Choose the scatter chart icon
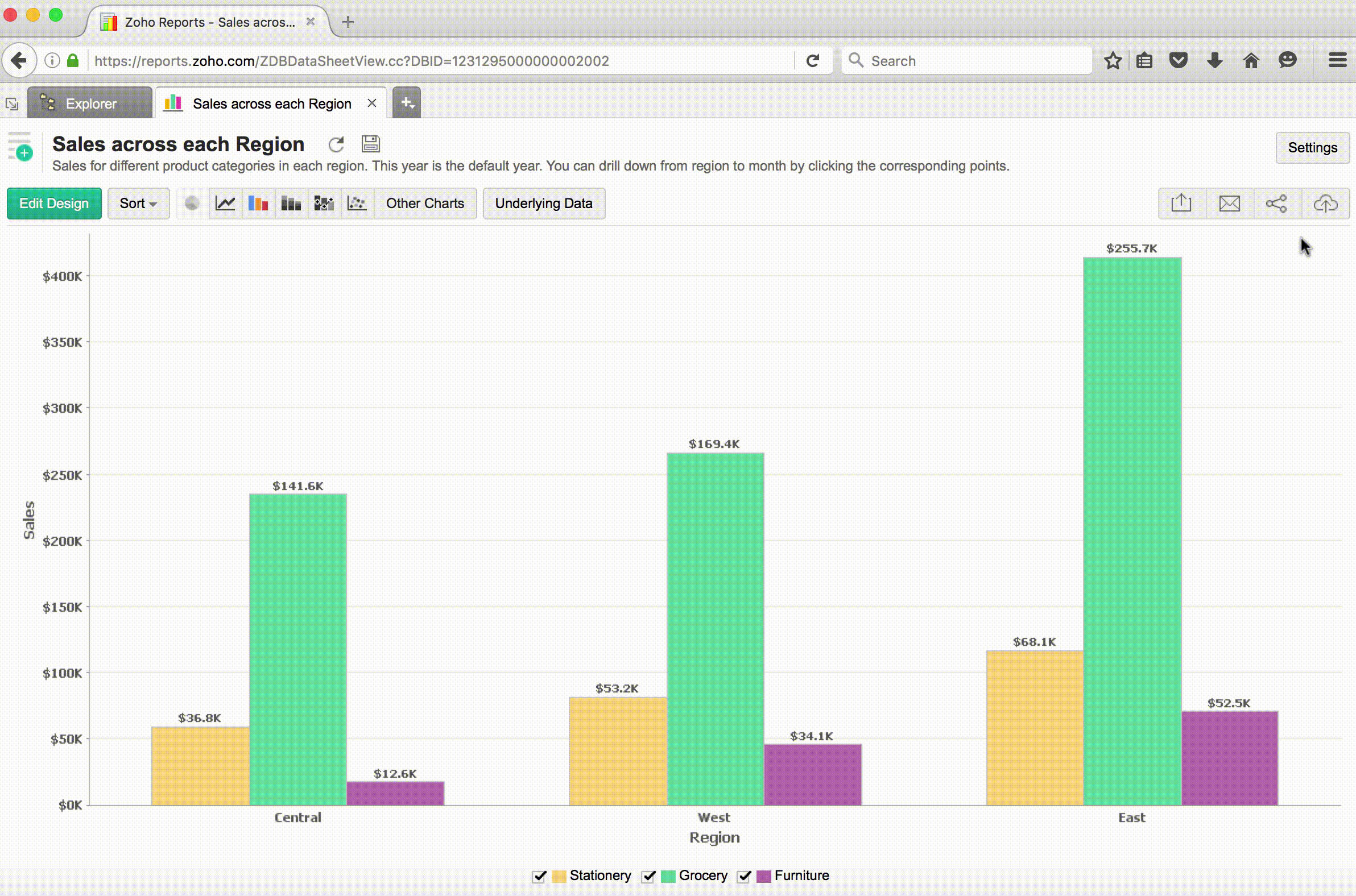 click(357, 204)
